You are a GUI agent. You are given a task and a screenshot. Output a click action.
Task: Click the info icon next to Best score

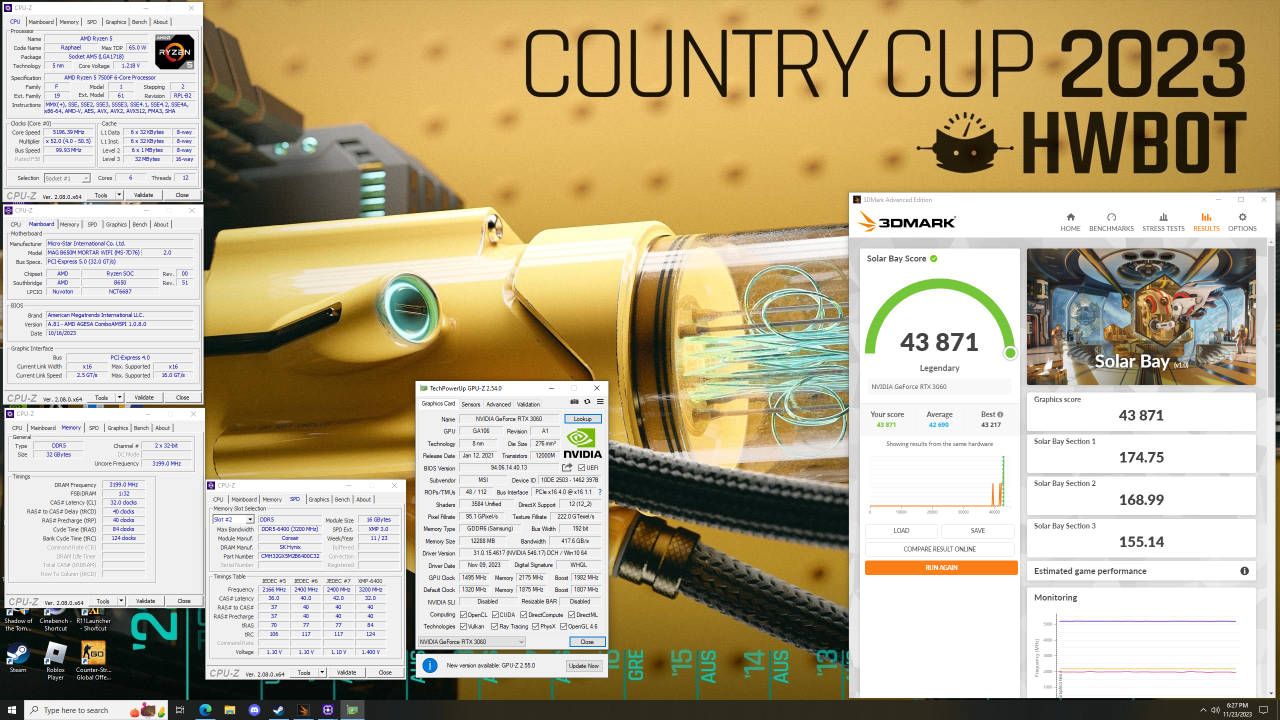1000,414
